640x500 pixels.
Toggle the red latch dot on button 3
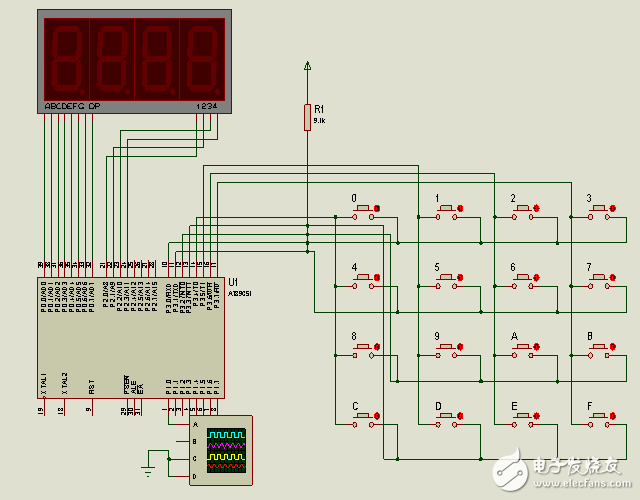pyautogui.click(x=612, y=208)
